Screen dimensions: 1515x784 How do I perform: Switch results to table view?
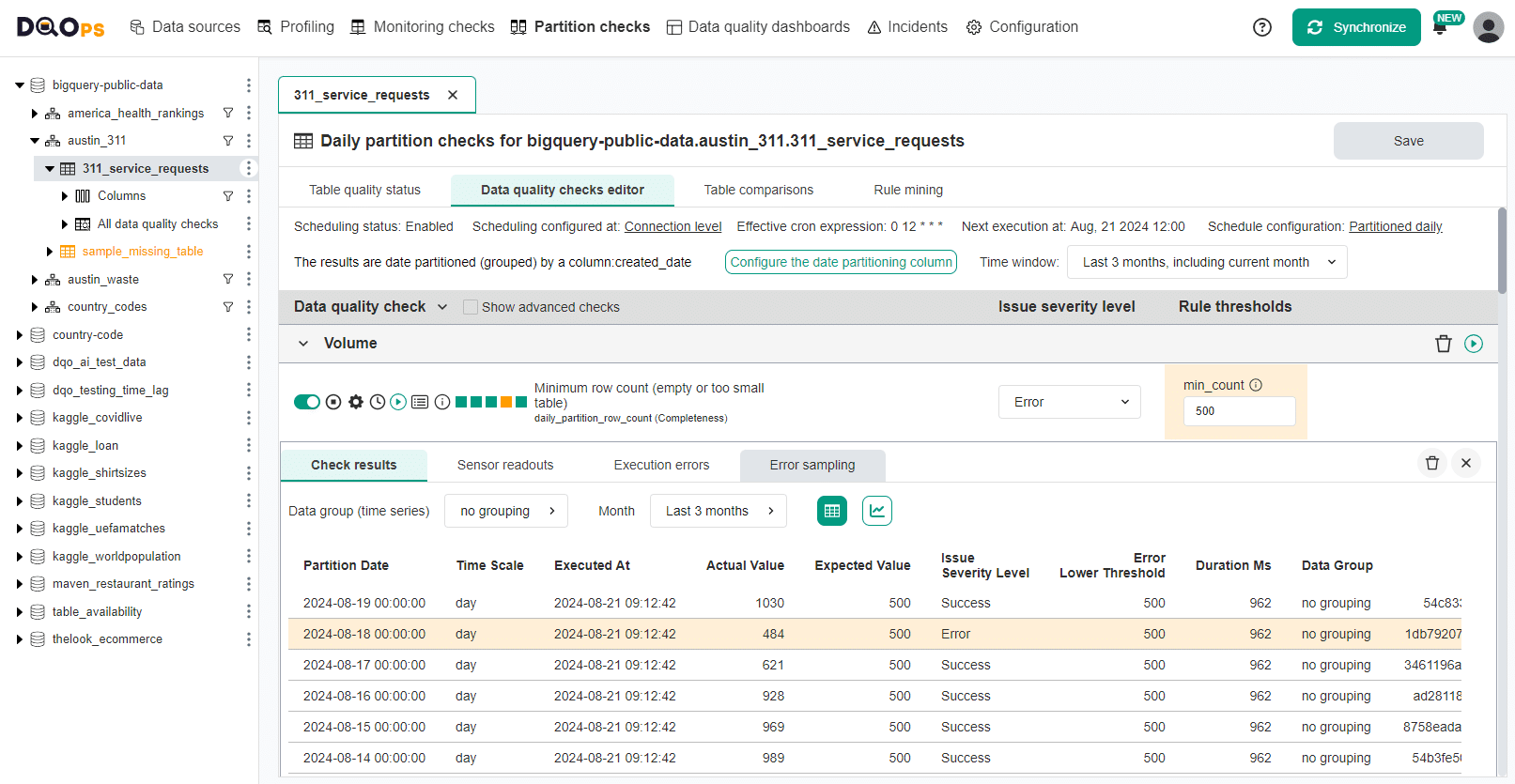tap(832, 511)
